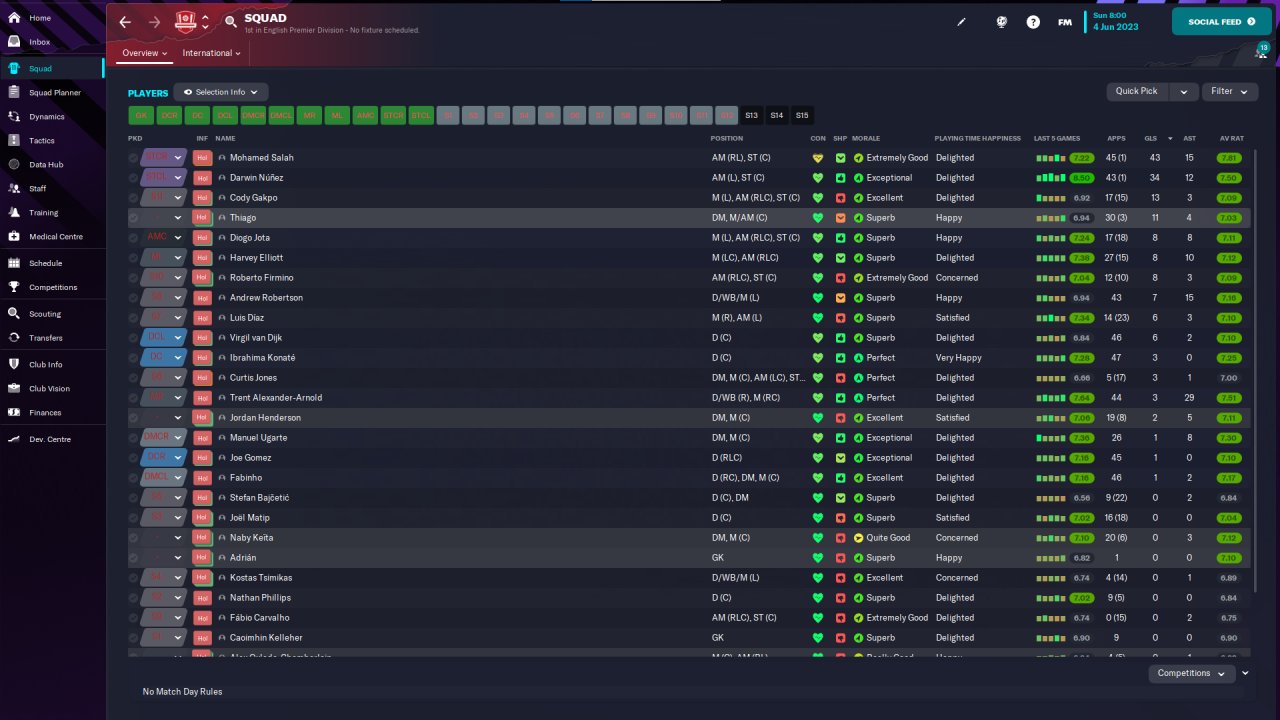Open position dropdown for Mohamed Salah
The width and height of the screenshot is (1280, 720).
(x=178, y=158)
